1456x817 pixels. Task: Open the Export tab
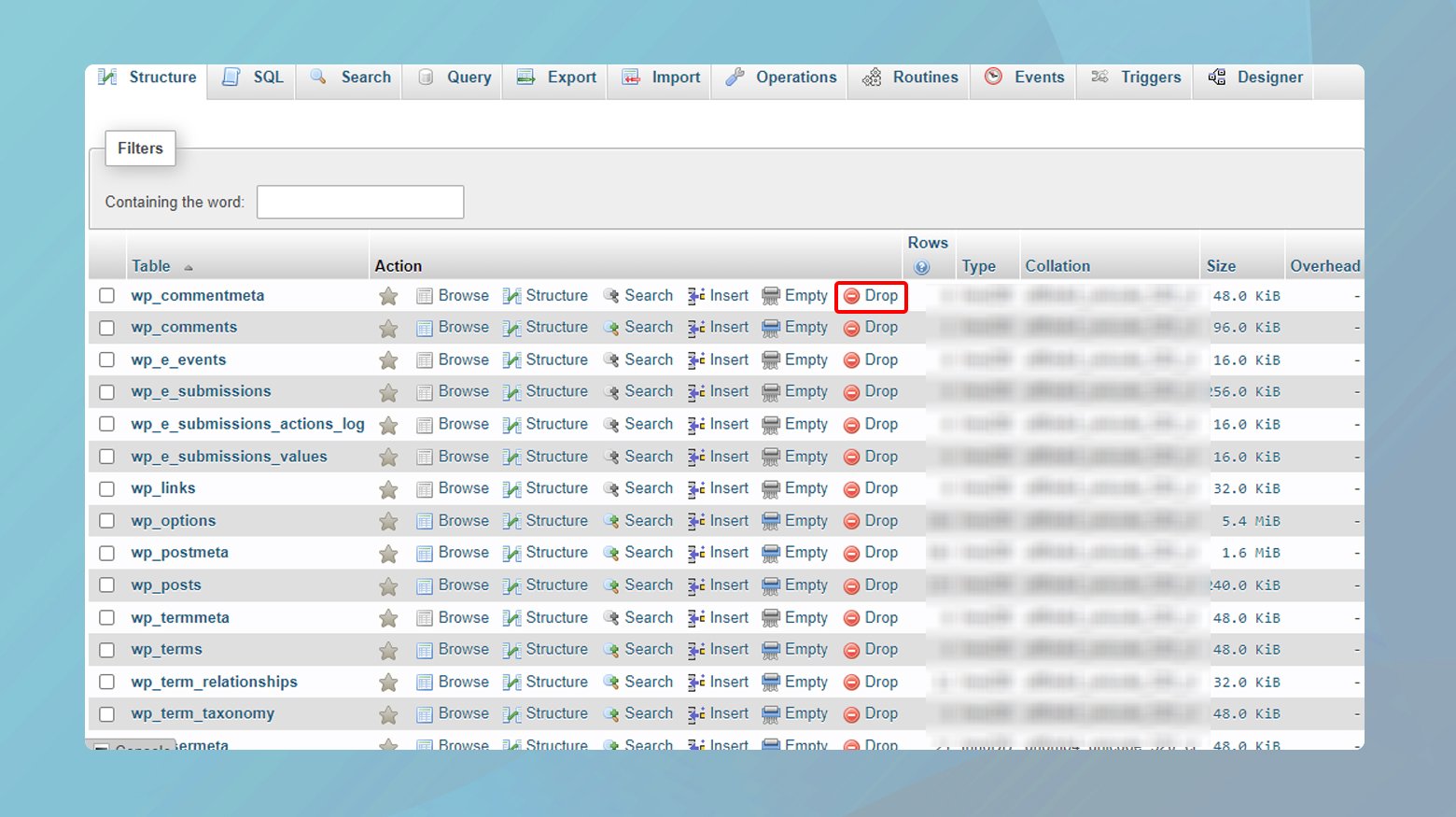(557, 77)
